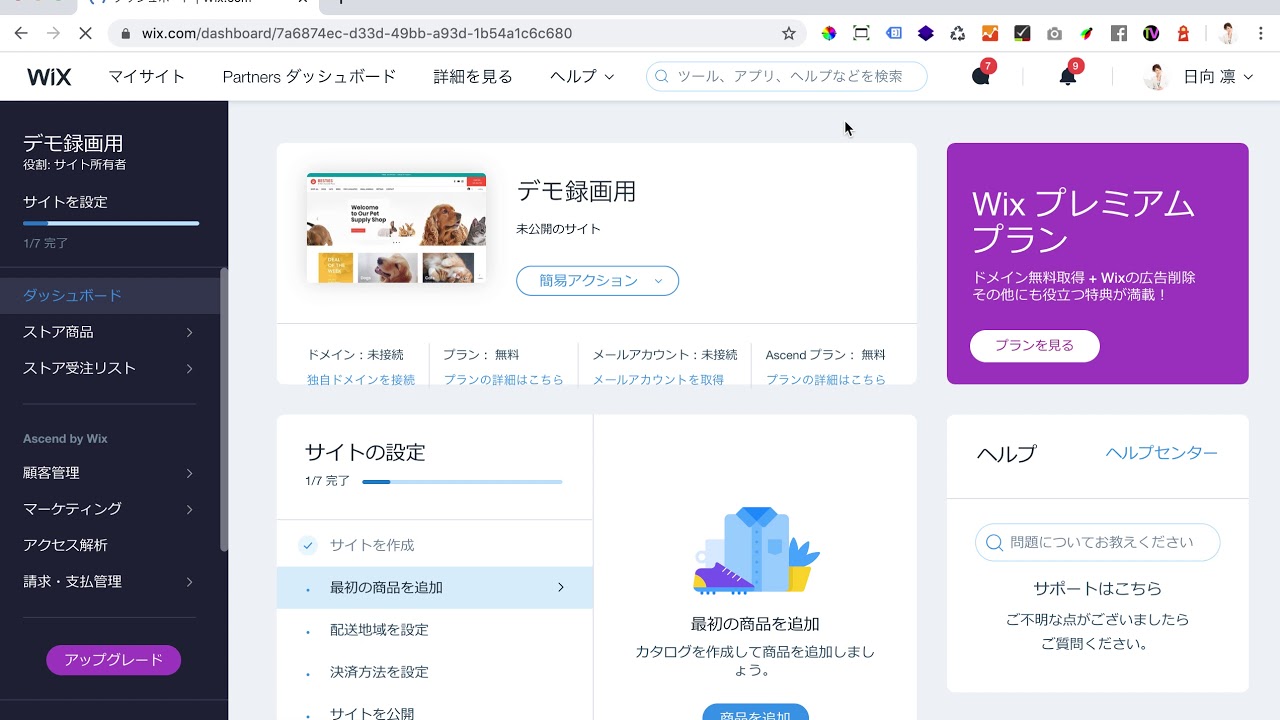Image resolution: width=1280 pixels, height=720 pixels.
Task: Open the ヘルプセンター link
Action: point(1161,453)
